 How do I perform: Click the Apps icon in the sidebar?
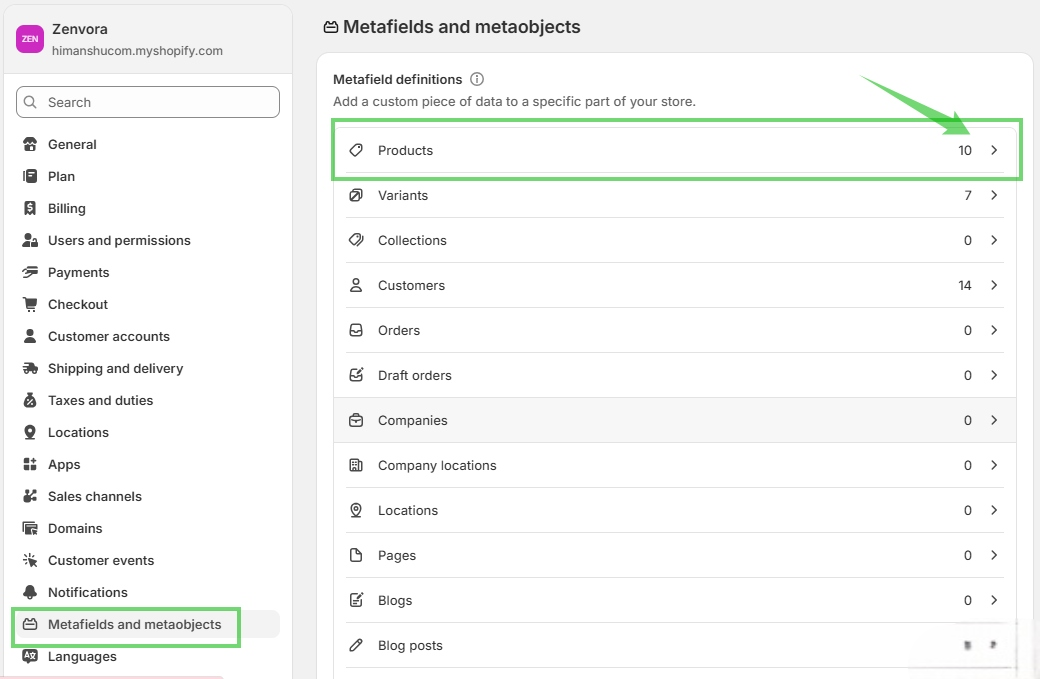click(31, 464)
